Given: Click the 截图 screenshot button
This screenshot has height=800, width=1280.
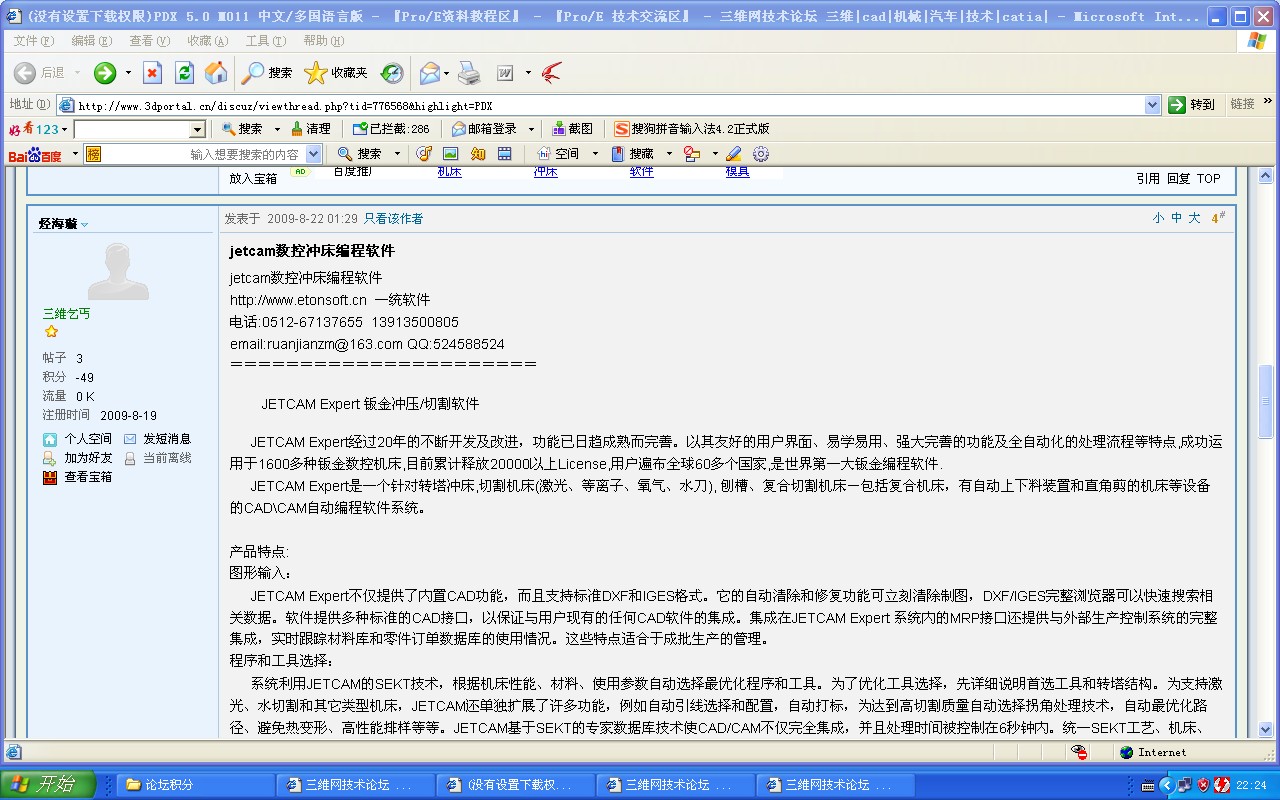Looking at the screenshot, I should click(573, 129).
